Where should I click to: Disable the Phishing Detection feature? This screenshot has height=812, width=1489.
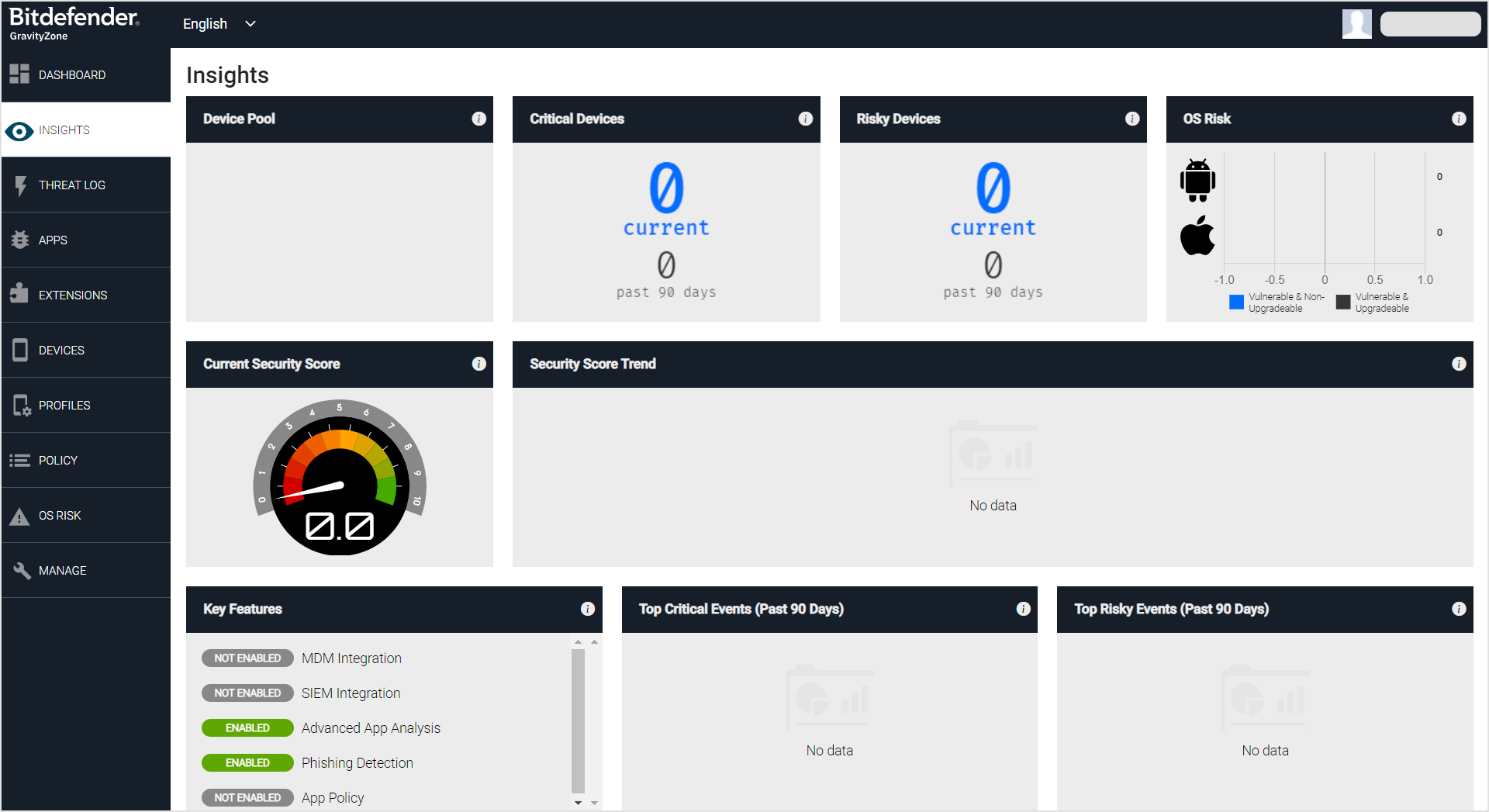[247, 762]
